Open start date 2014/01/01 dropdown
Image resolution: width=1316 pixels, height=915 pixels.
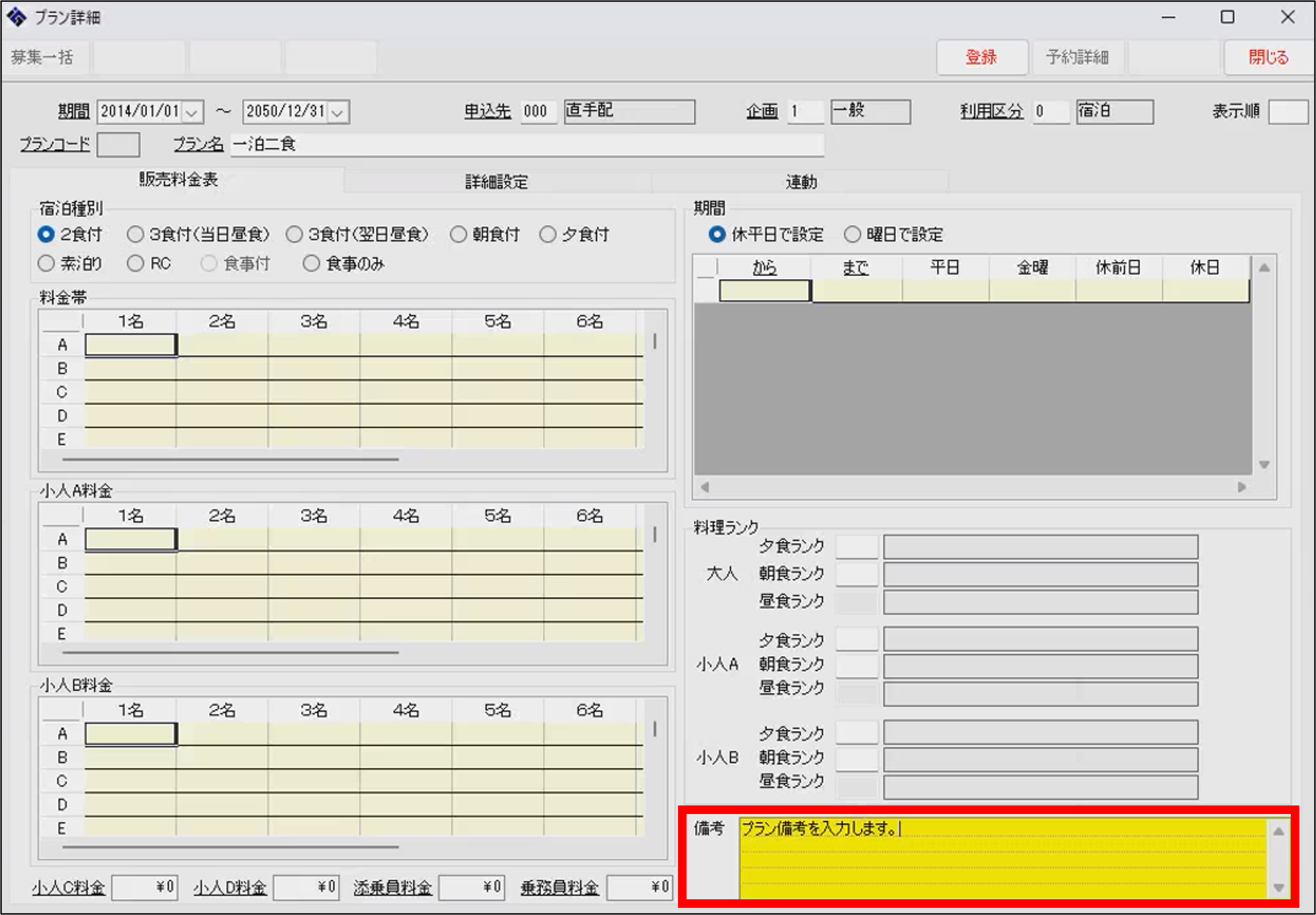pos(192,112)
